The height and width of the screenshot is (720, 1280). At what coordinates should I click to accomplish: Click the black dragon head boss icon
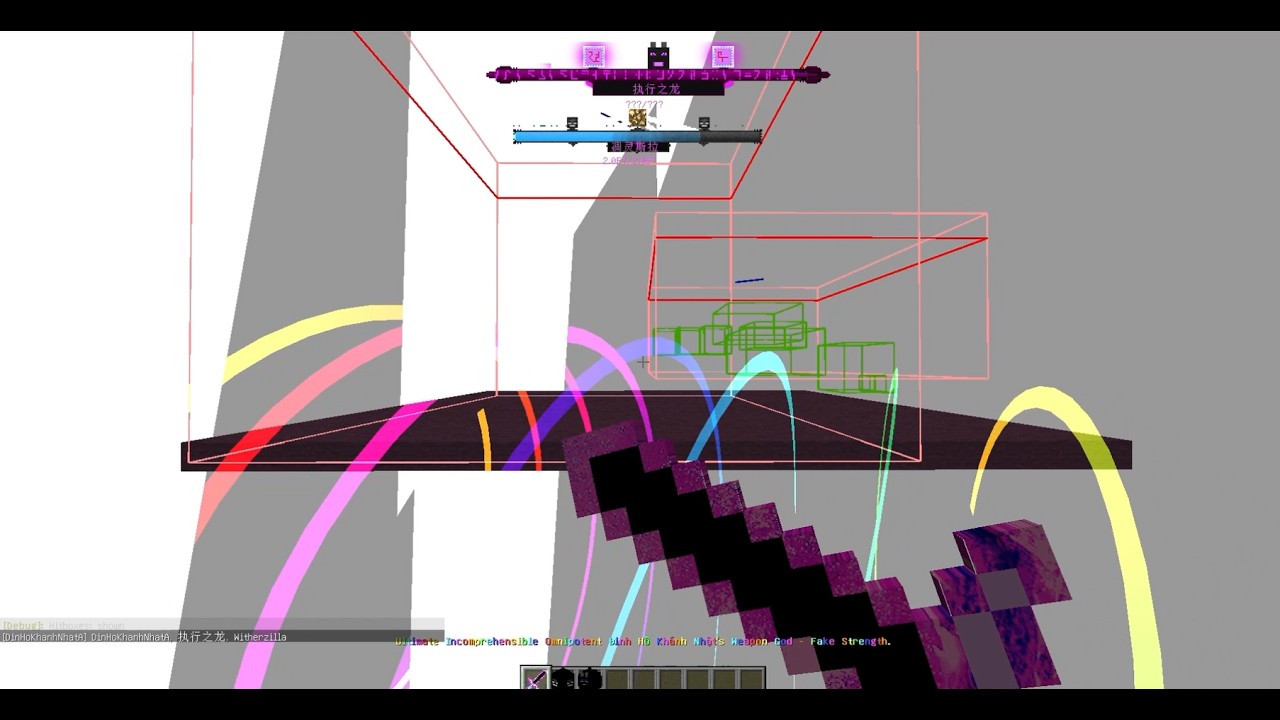pyautogui.click(x=658, y=56)
